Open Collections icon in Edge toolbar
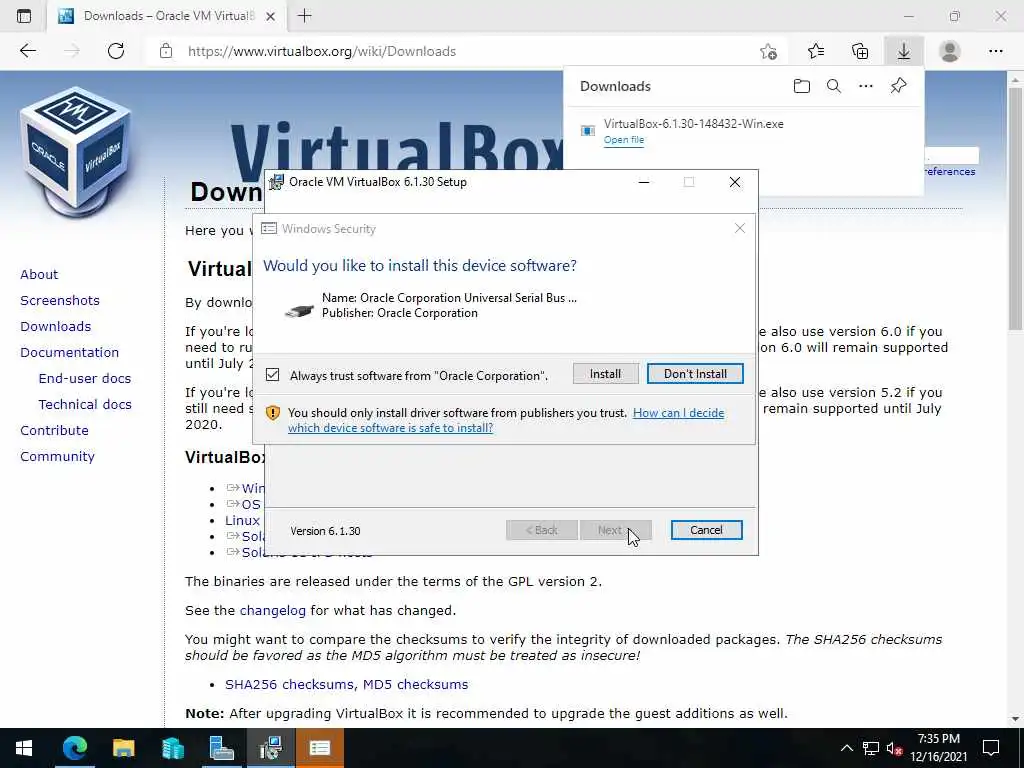 point(860,51)
